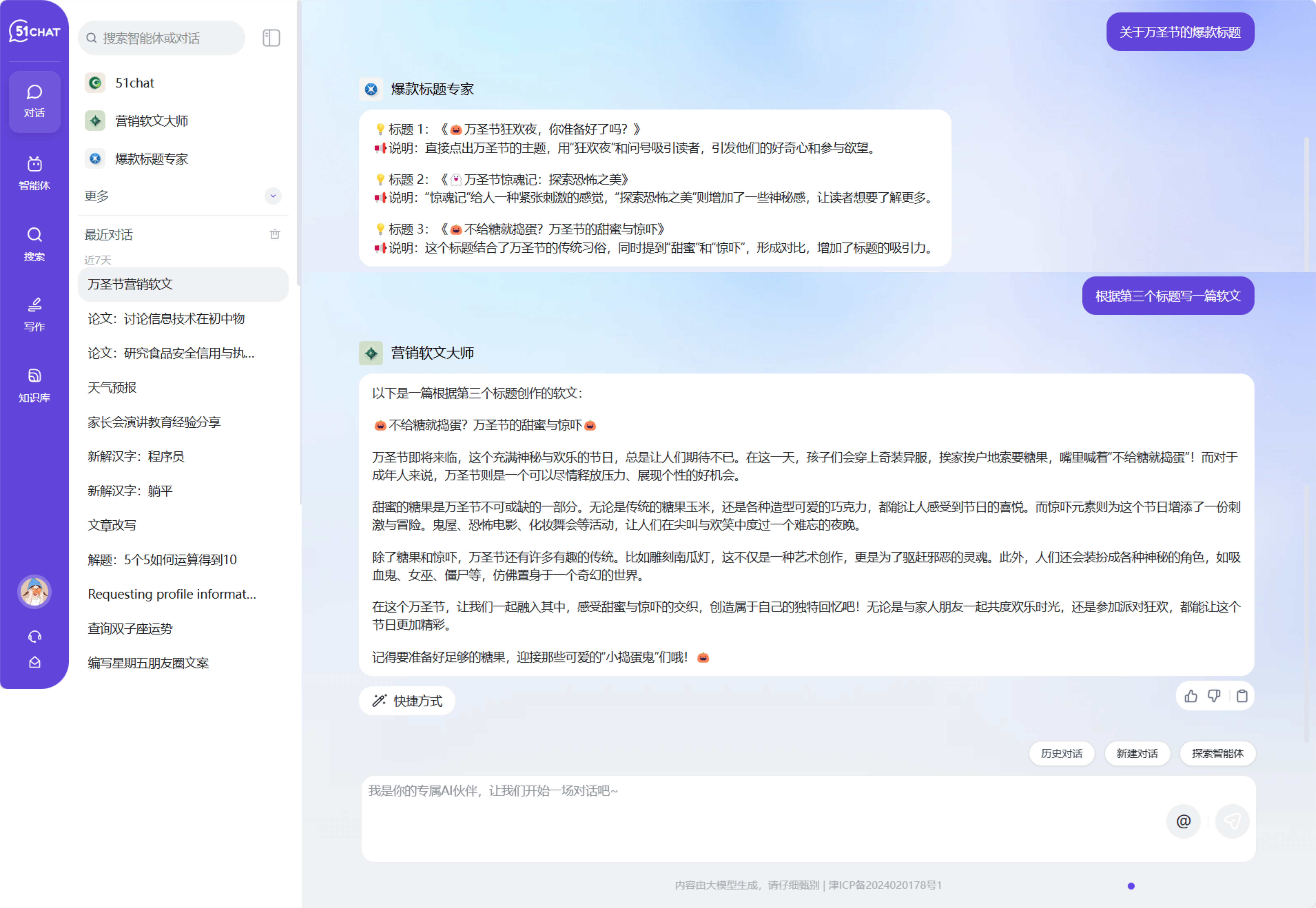Click the thumbs down icon
This screenshot has height=908, width=1316.
click(1214, 696)
